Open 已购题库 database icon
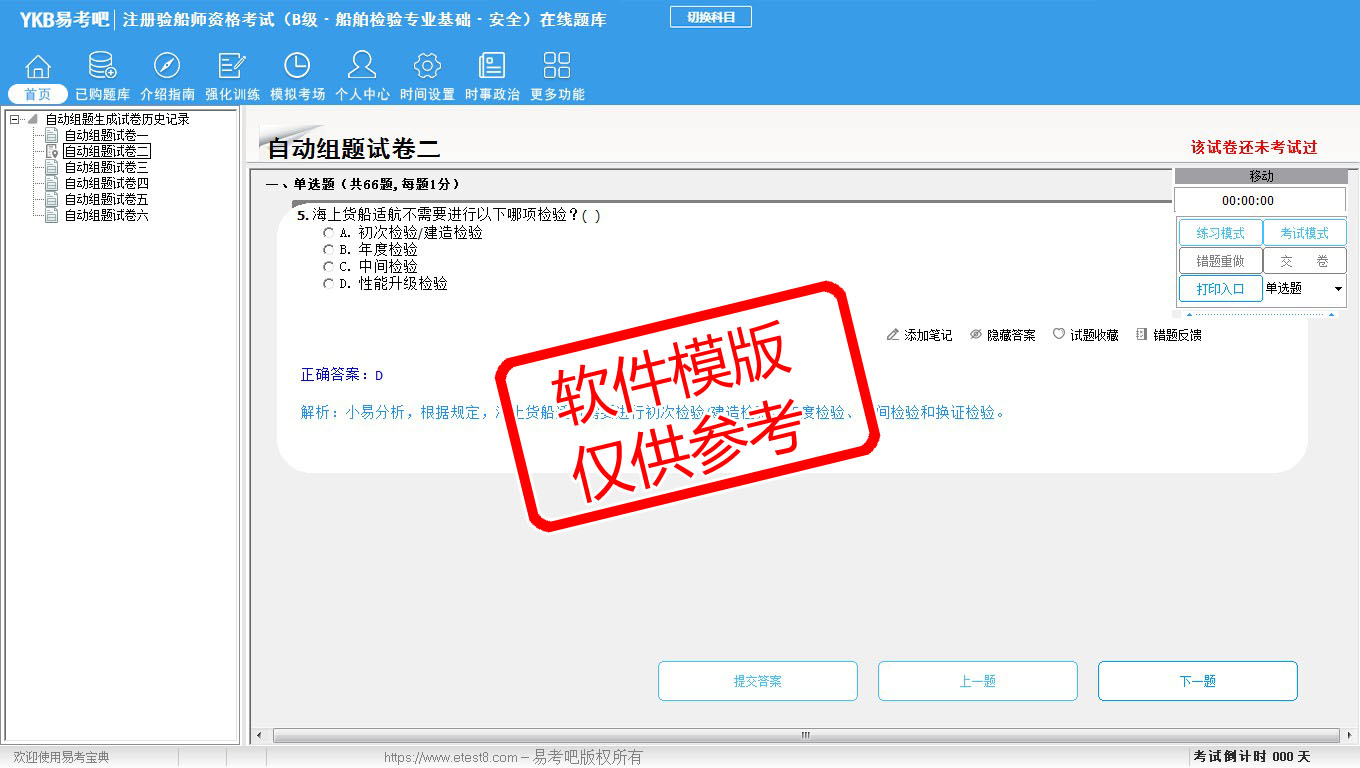This screenshot has width=1360, height=768. pyautogui.click(x=102, y=67)
